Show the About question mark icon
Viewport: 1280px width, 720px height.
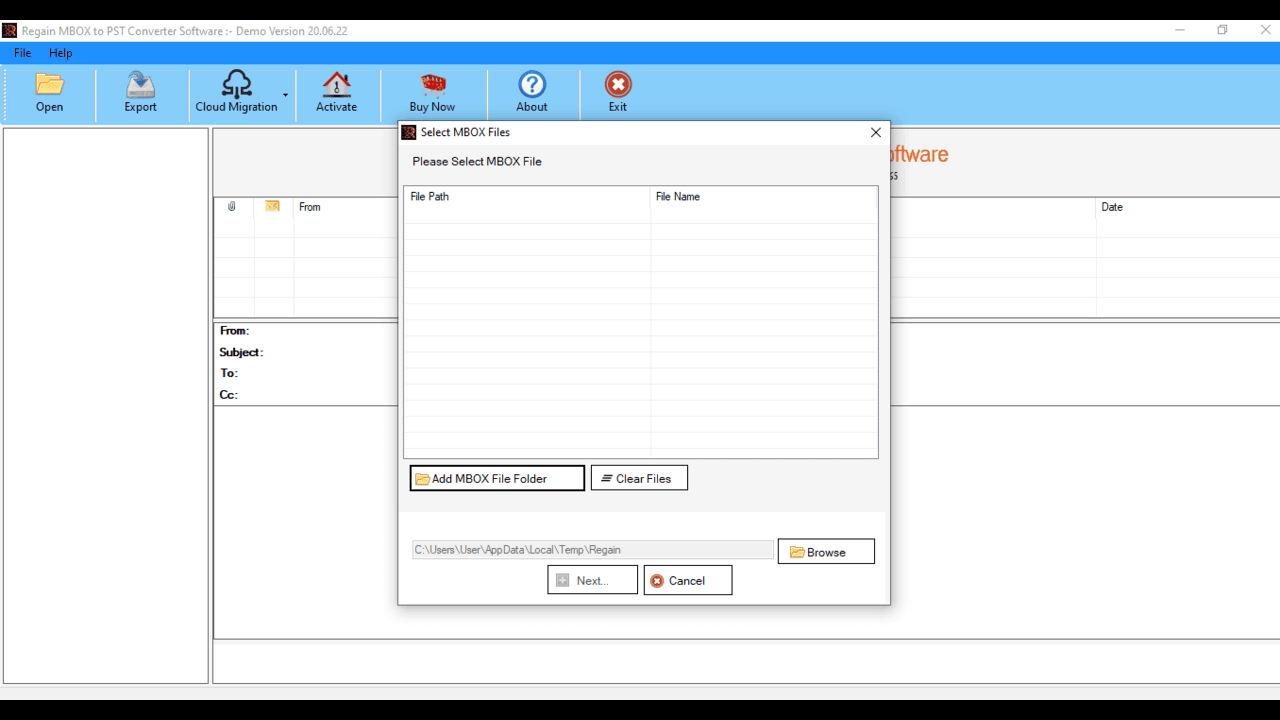(532, 84)
